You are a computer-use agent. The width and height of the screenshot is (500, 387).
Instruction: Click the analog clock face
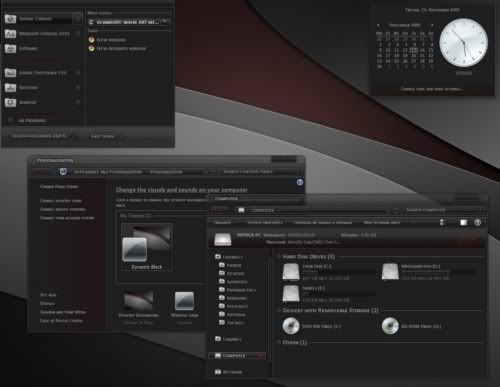coord(463,43)
